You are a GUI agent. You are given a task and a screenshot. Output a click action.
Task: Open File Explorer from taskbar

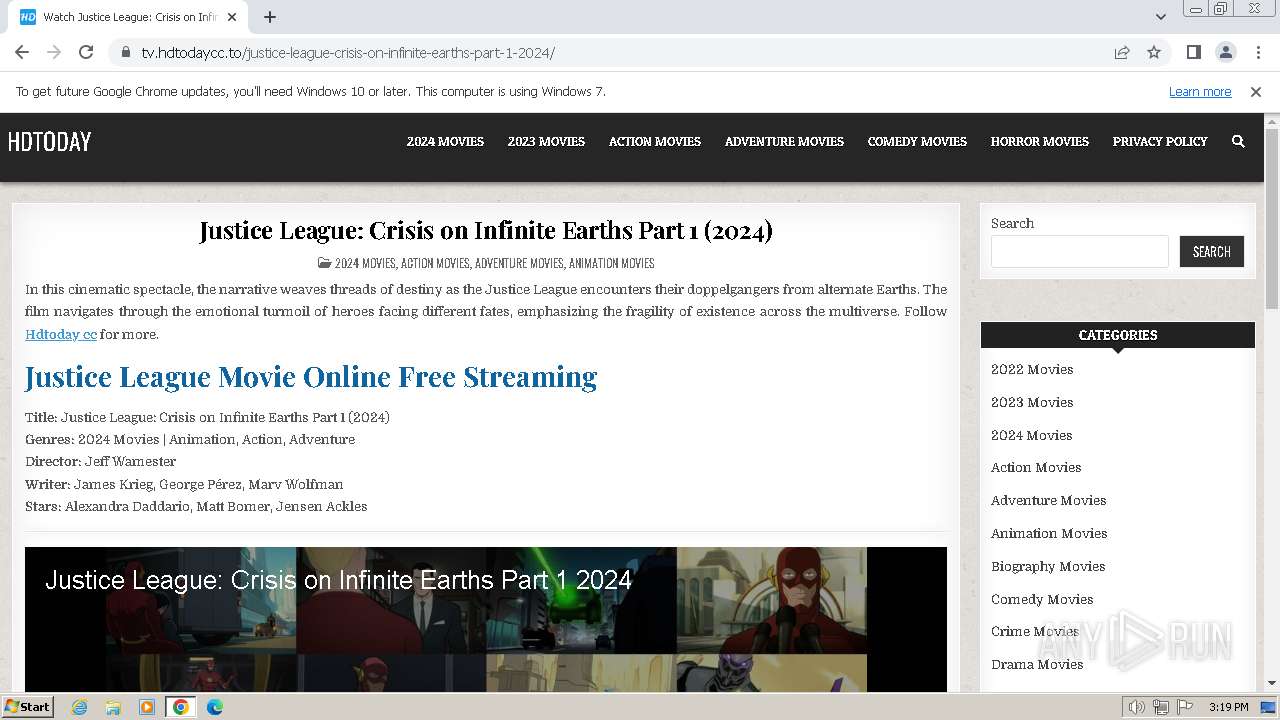pos(113,707)
